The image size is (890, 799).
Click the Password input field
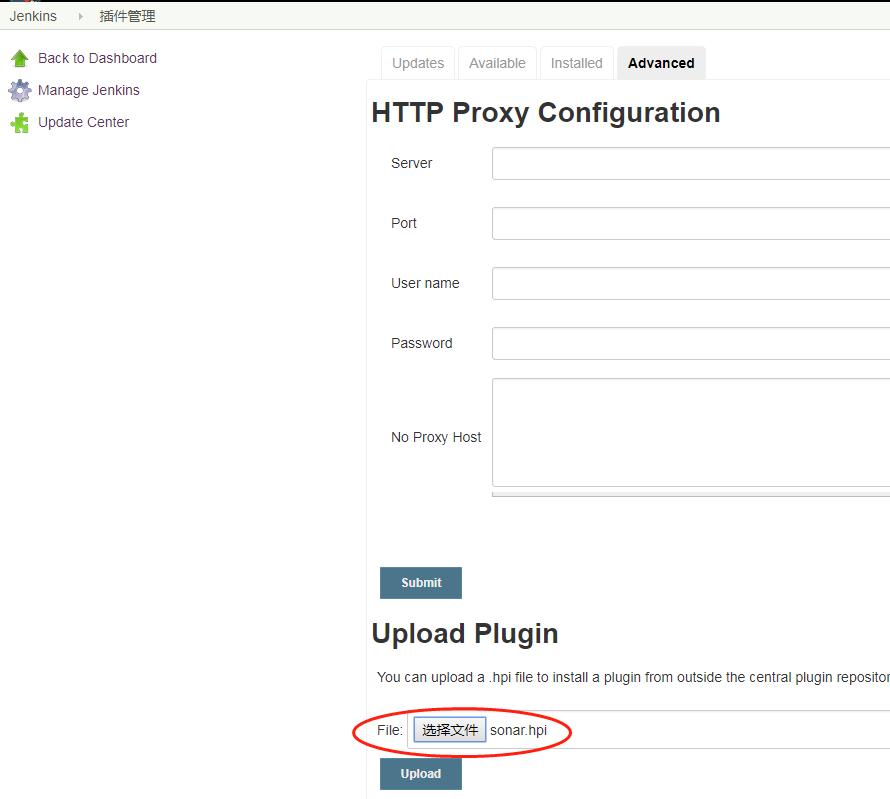(x=690, y=344)
